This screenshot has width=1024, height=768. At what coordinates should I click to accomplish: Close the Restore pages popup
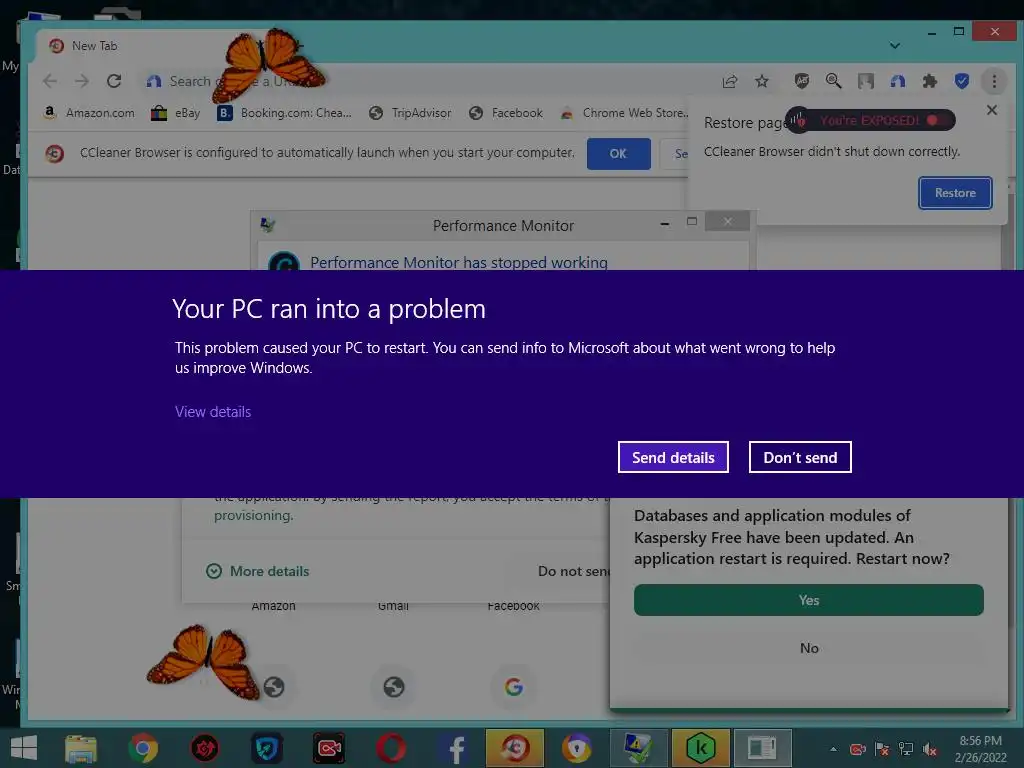(x=991, y=110)
